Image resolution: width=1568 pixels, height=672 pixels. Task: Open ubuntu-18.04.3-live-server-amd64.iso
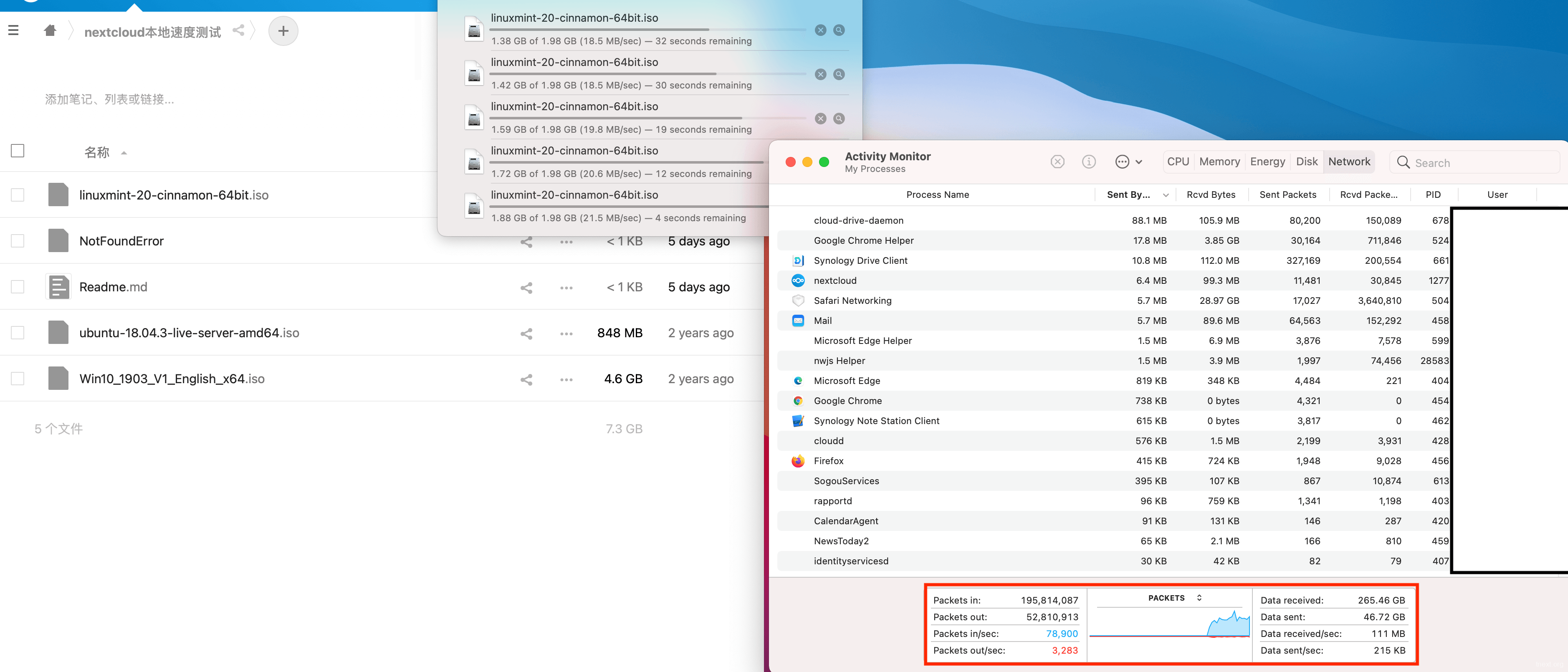point(189,333)
